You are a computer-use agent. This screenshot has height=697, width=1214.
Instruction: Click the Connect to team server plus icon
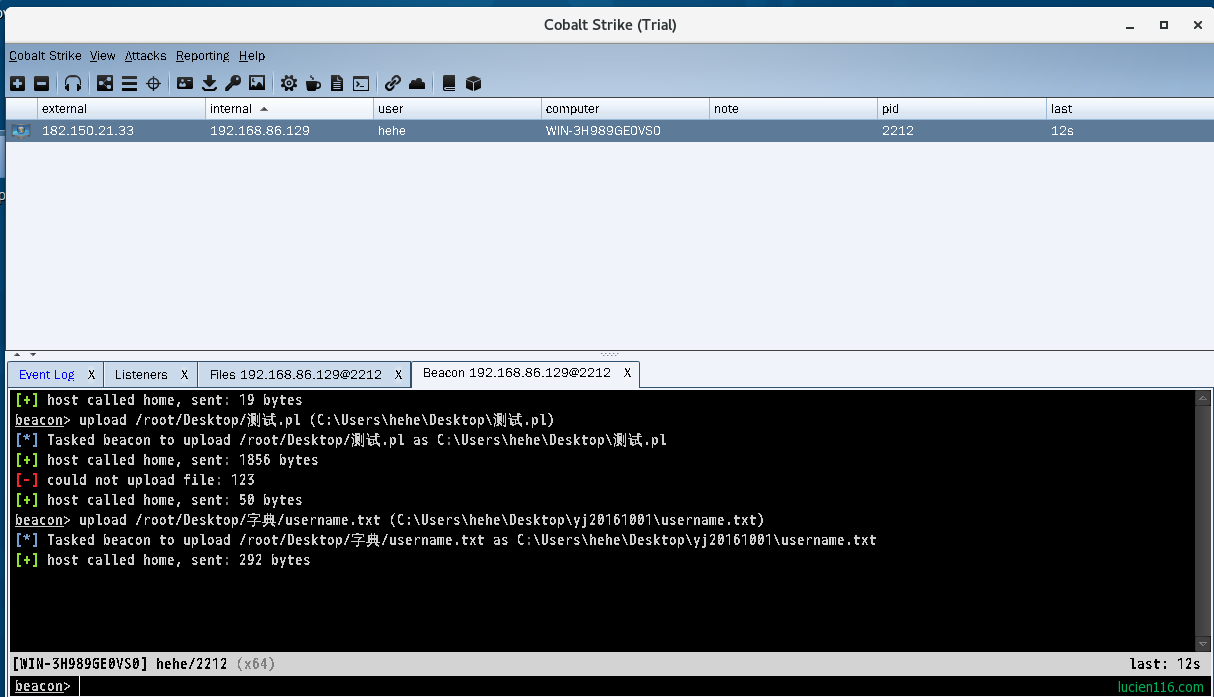(x=18, y=84)
